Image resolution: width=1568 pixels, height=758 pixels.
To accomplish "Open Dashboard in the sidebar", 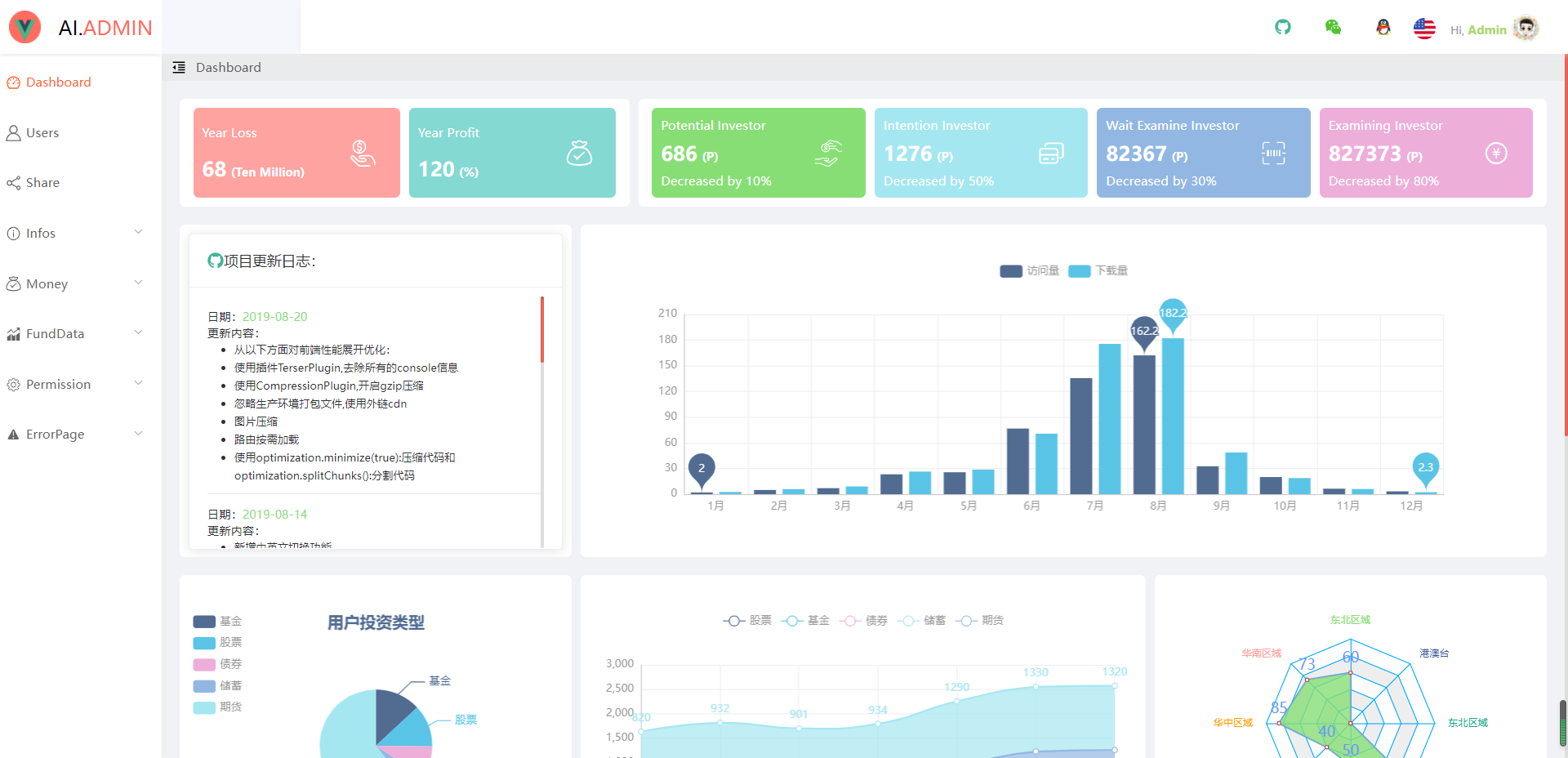I will [x=81, y=82].
